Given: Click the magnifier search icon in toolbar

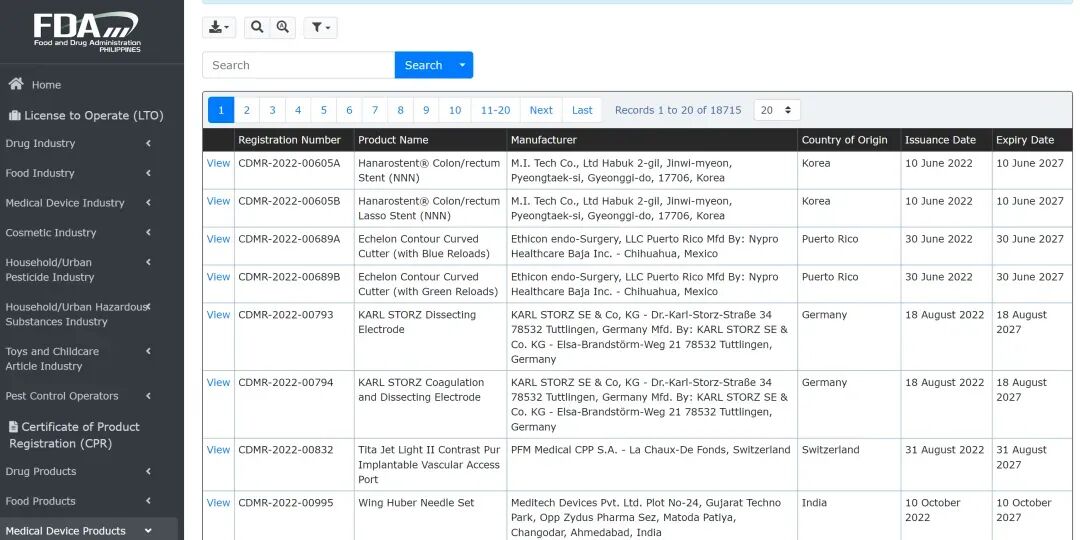Looking at the screenshot, I should (x=257, y=28).
